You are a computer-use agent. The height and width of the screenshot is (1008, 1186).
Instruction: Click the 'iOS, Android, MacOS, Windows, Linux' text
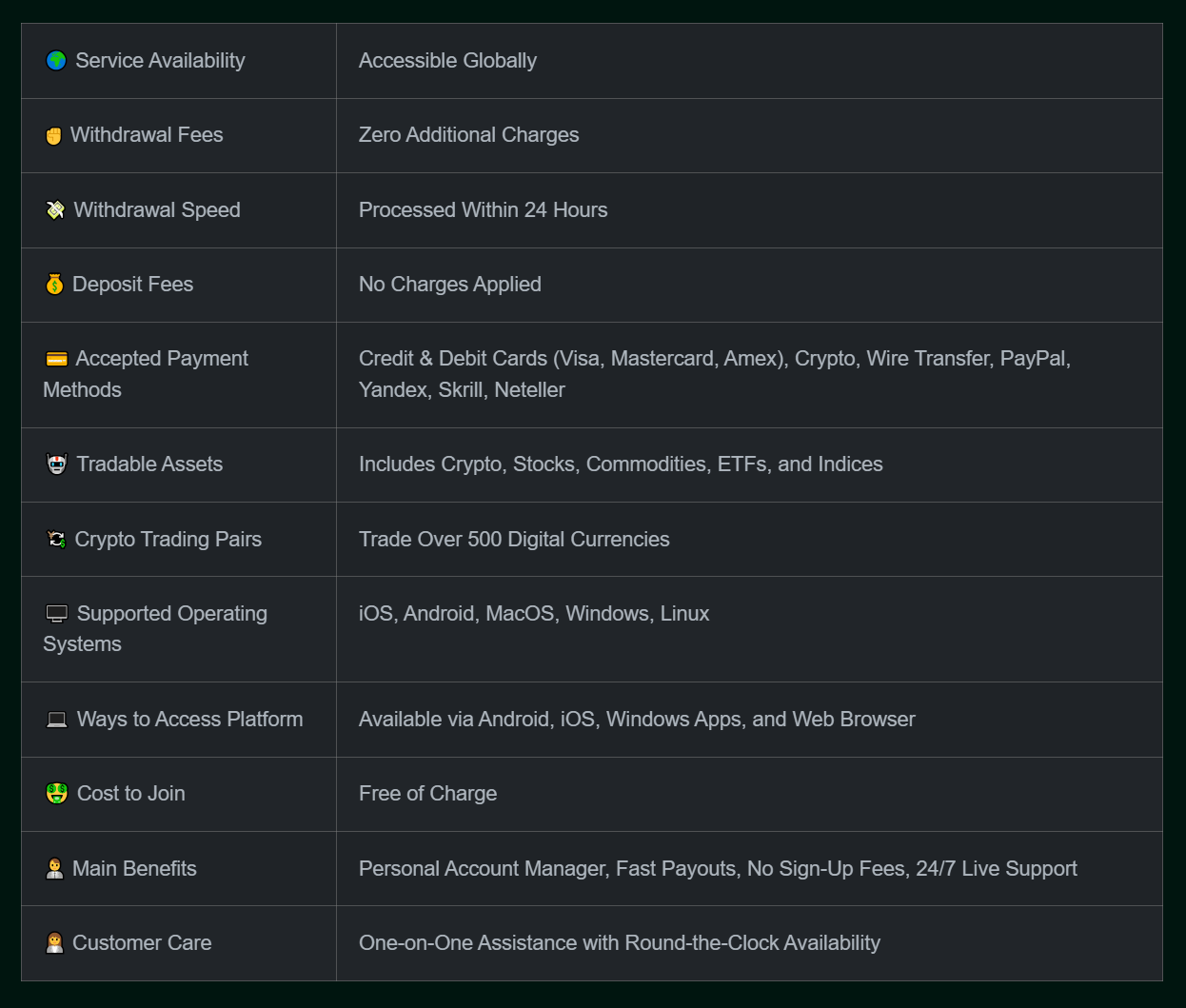coord(534,614)
